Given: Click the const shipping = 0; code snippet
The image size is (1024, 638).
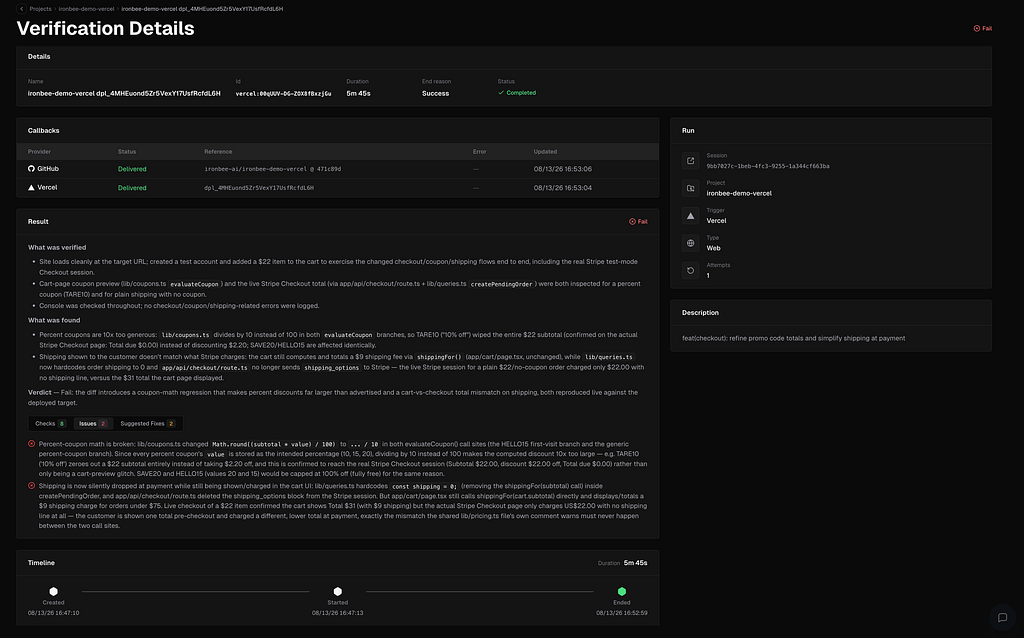Looking at the screenshot, I should [x=424, y=486].
